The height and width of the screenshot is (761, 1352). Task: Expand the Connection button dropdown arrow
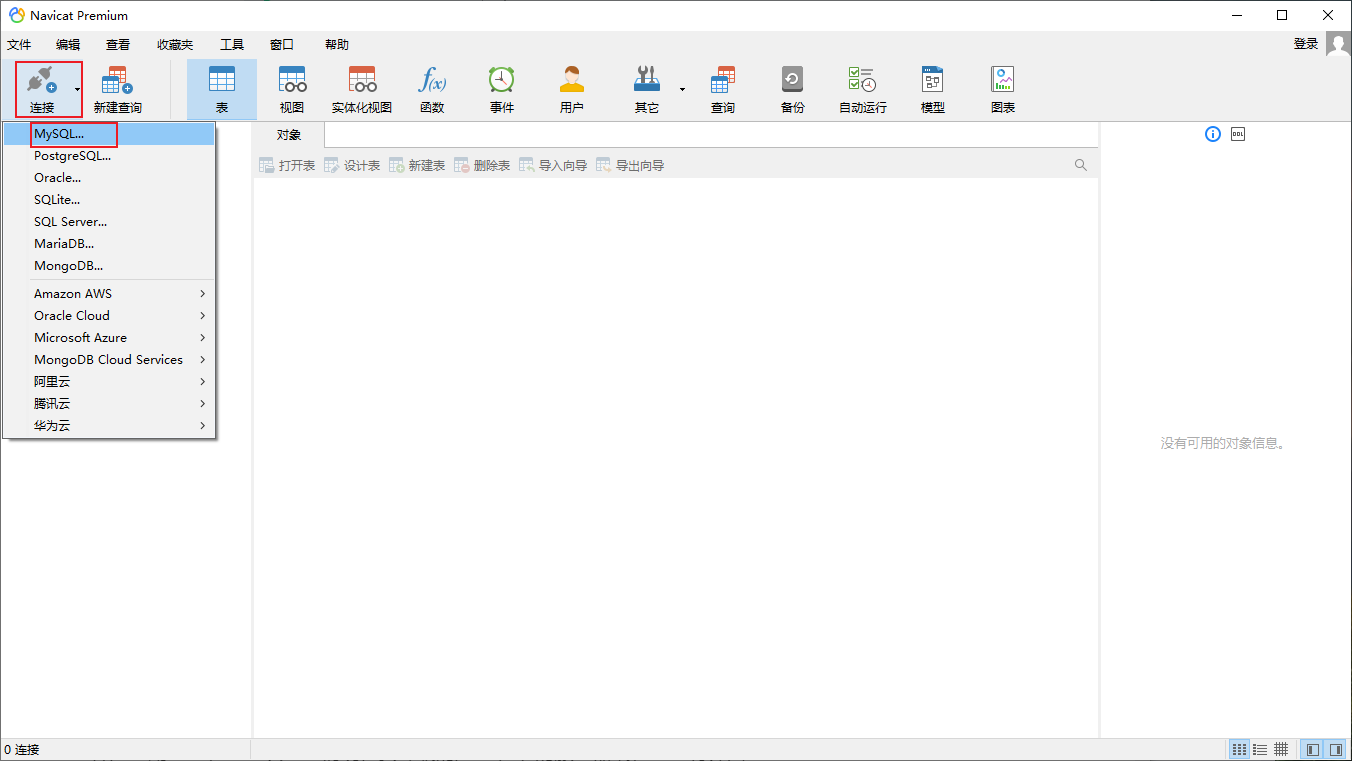(77, 89)
